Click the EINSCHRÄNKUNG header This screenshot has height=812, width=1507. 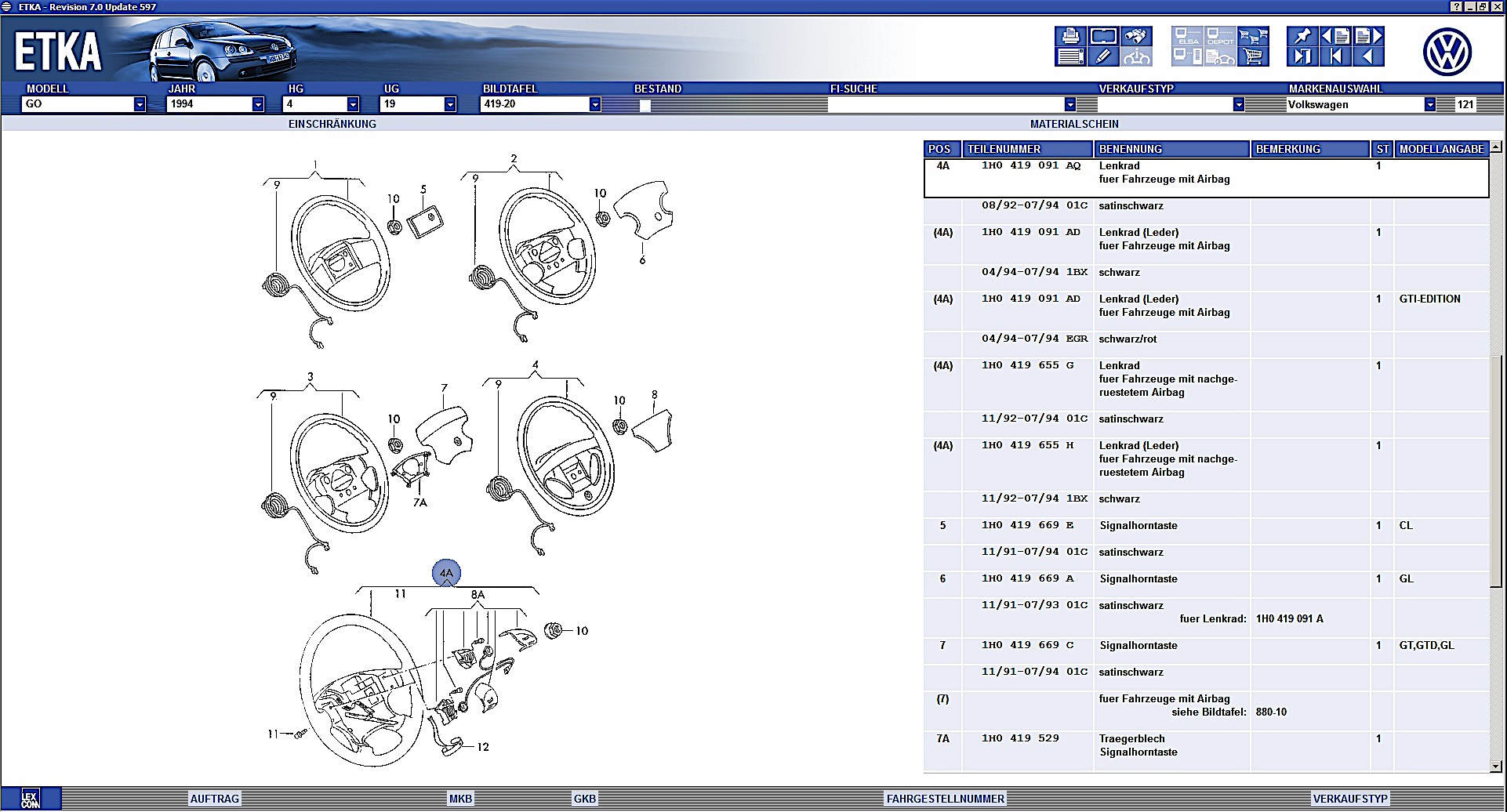(332, 124)
